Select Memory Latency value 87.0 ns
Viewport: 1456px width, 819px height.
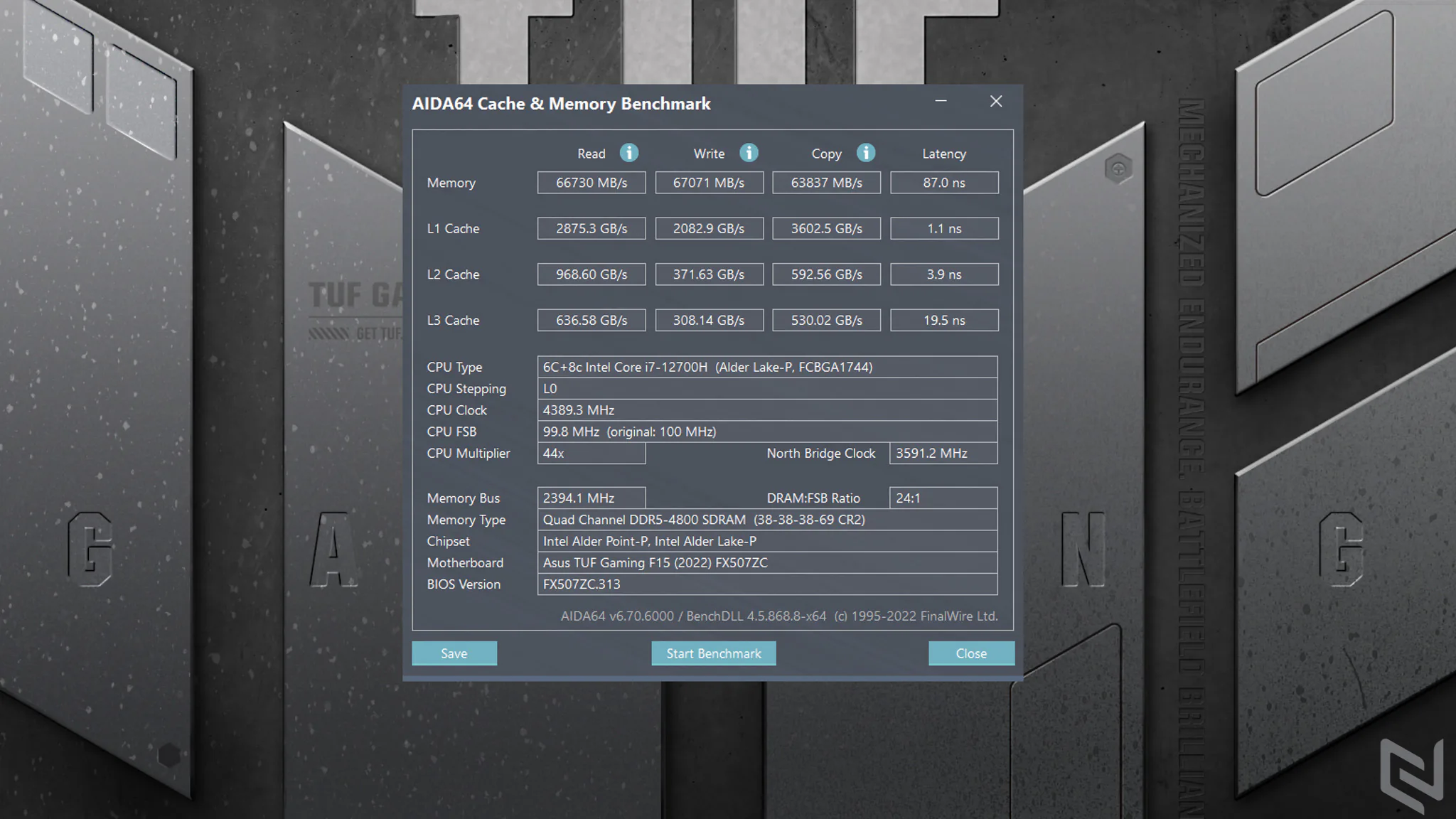944,183
